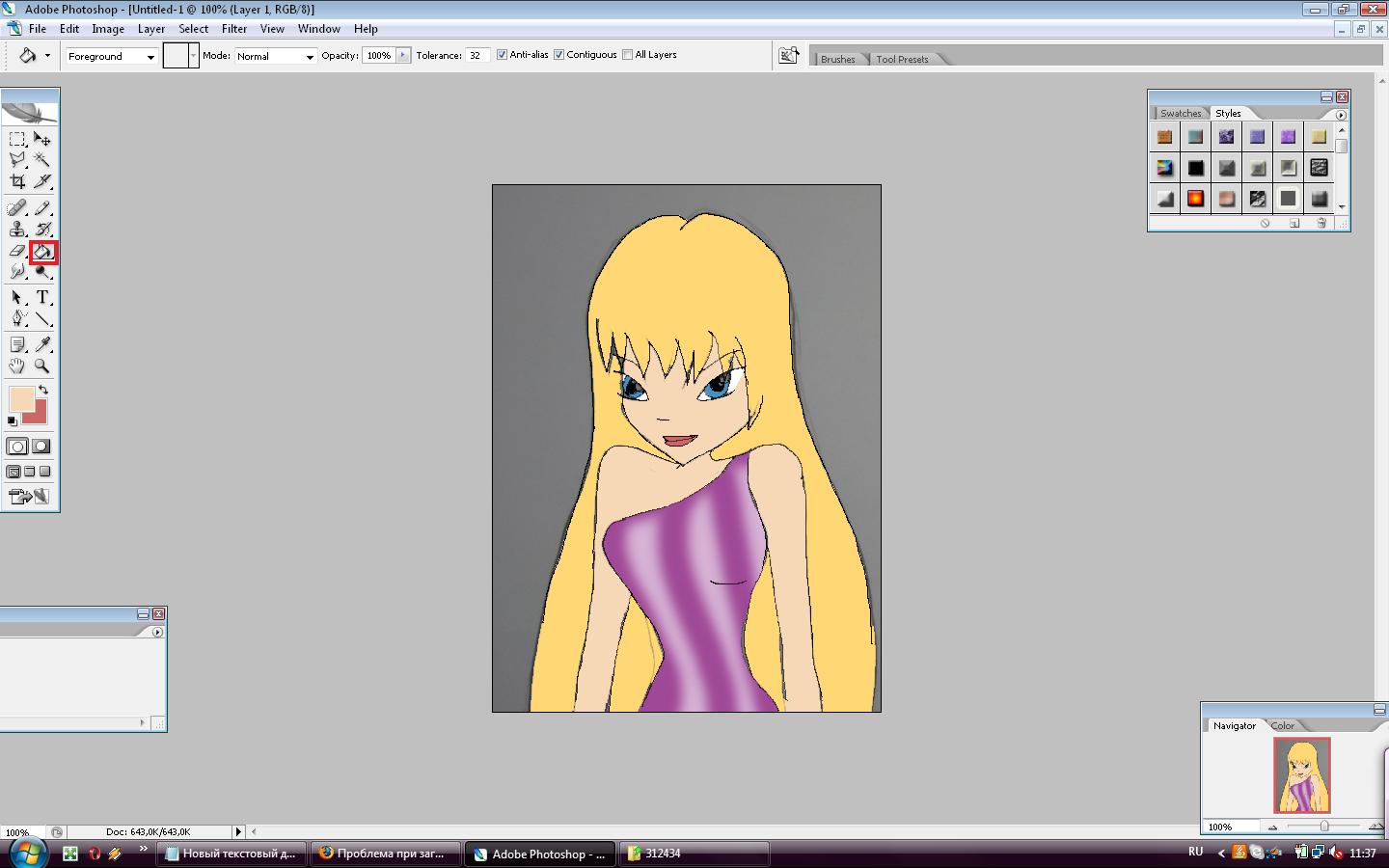Viewport: 1389px width, 868px height.
Task: Select the Polygonal Lasso tool
Action: (x=17, y=160)
